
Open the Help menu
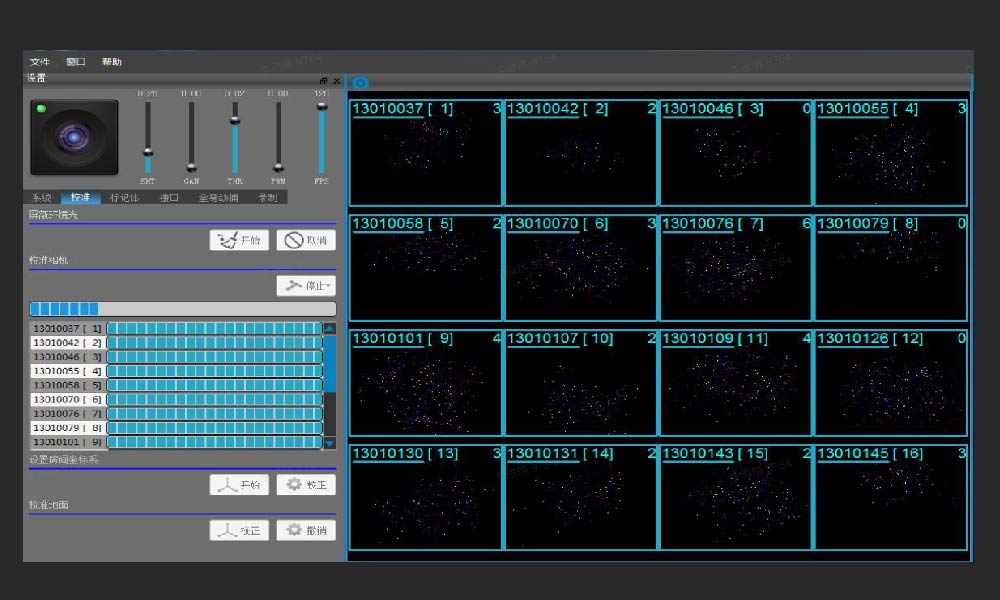point(111,62)
